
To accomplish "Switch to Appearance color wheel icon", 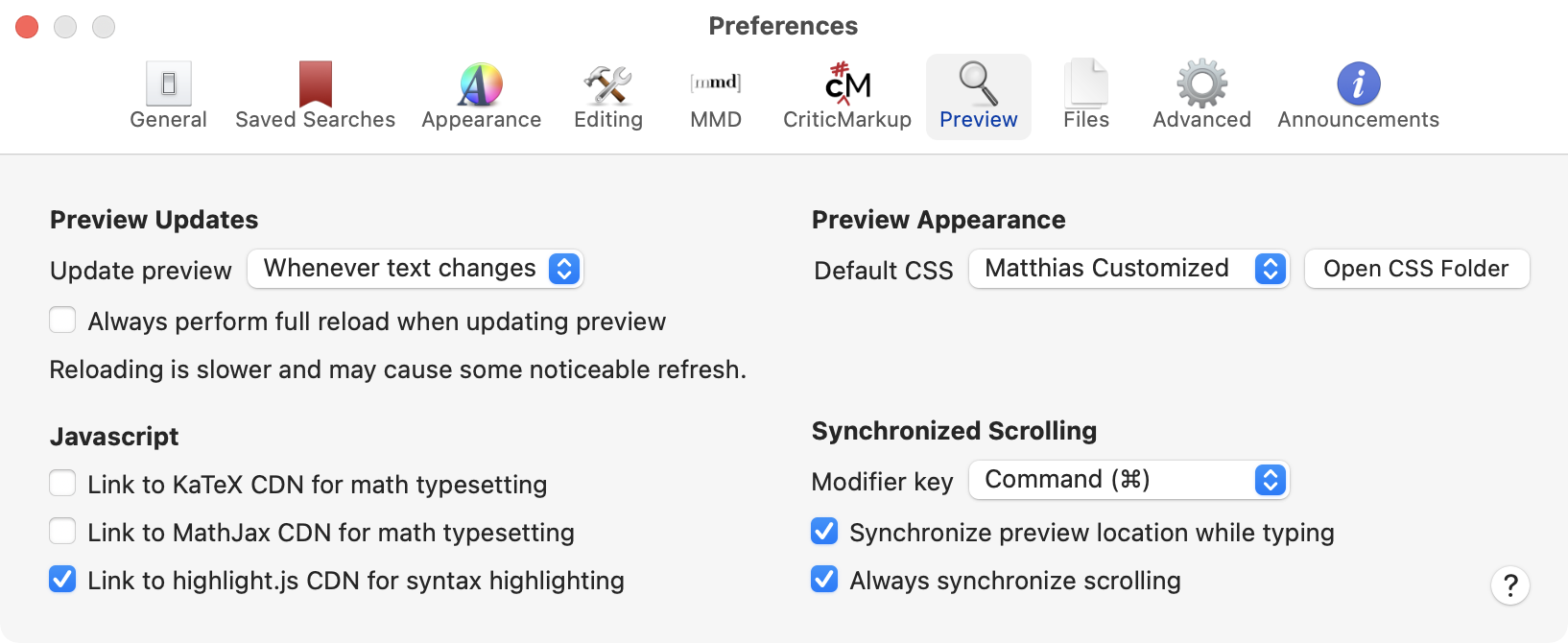I will (481, 84).
